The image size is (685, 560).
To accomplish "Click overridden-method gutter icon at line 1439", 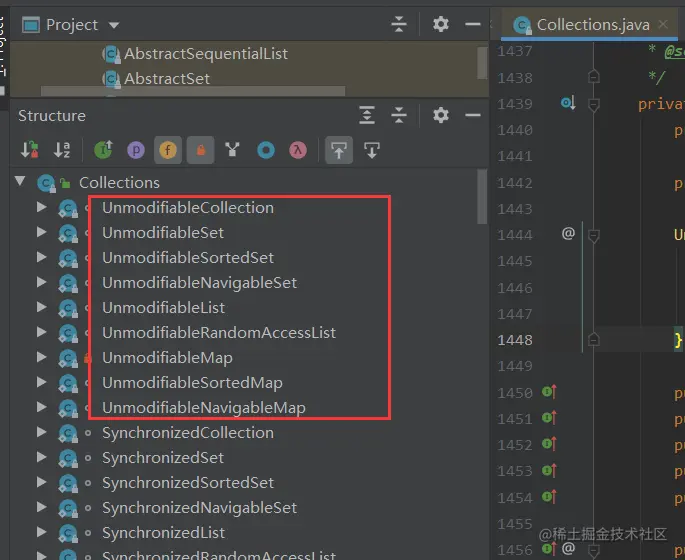I will point(567,103).
